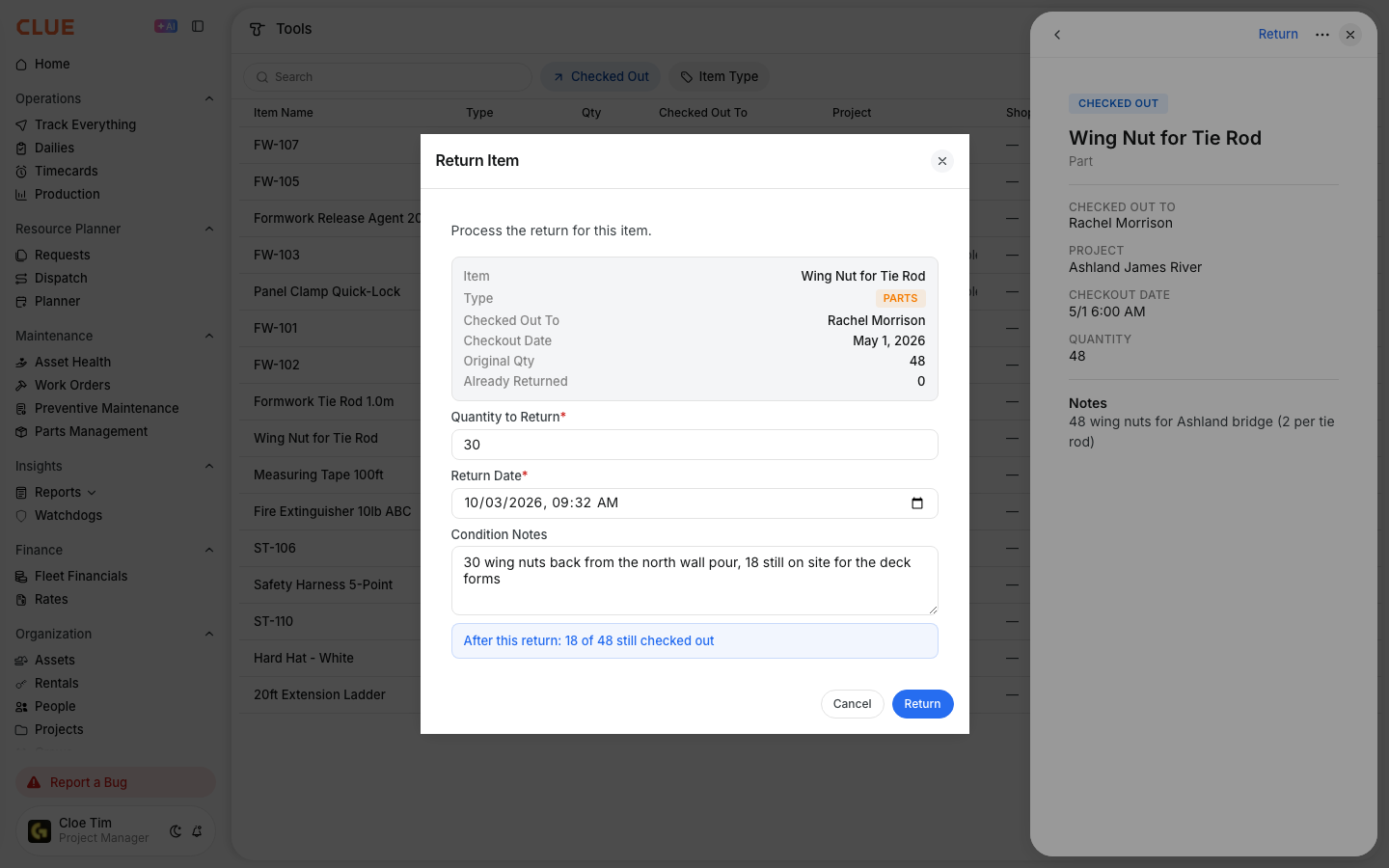1389x868 pixels.
Task: Click the Return link in side panel header
Action: click(1278, 35)
